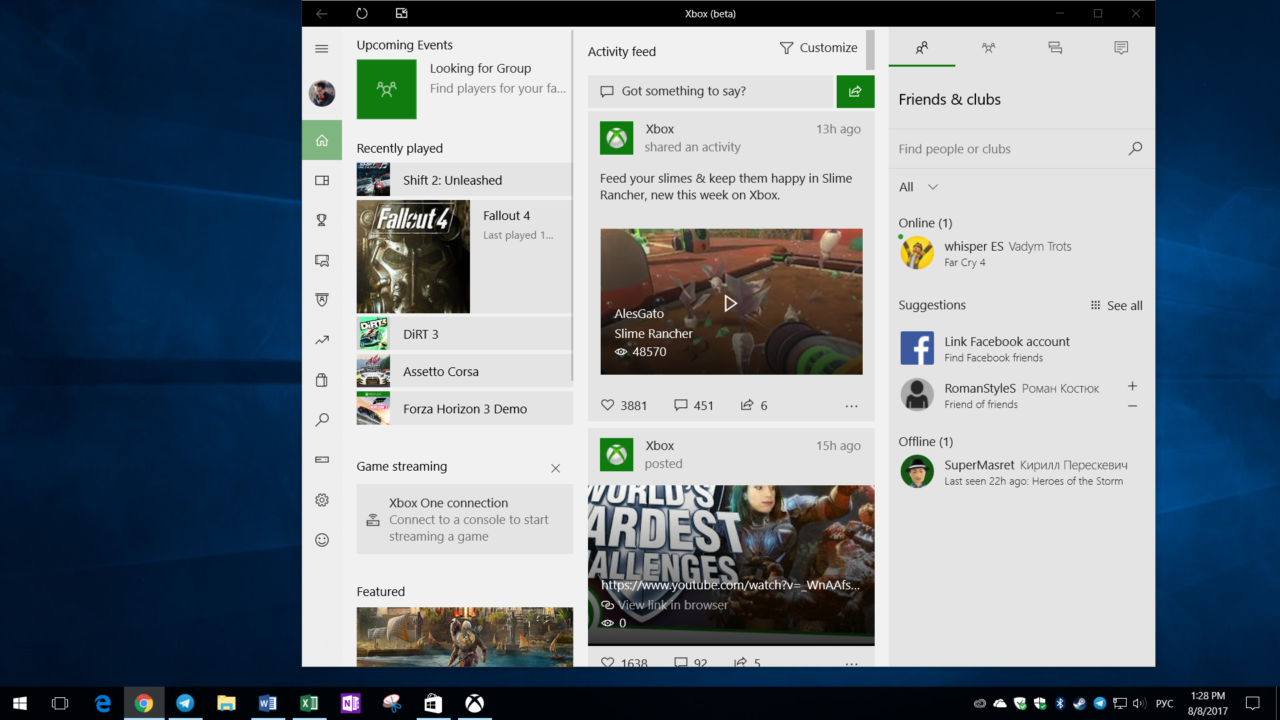Open My games in the sidebar
This screenshot has height=720, width=1280.
coord(322,181)
